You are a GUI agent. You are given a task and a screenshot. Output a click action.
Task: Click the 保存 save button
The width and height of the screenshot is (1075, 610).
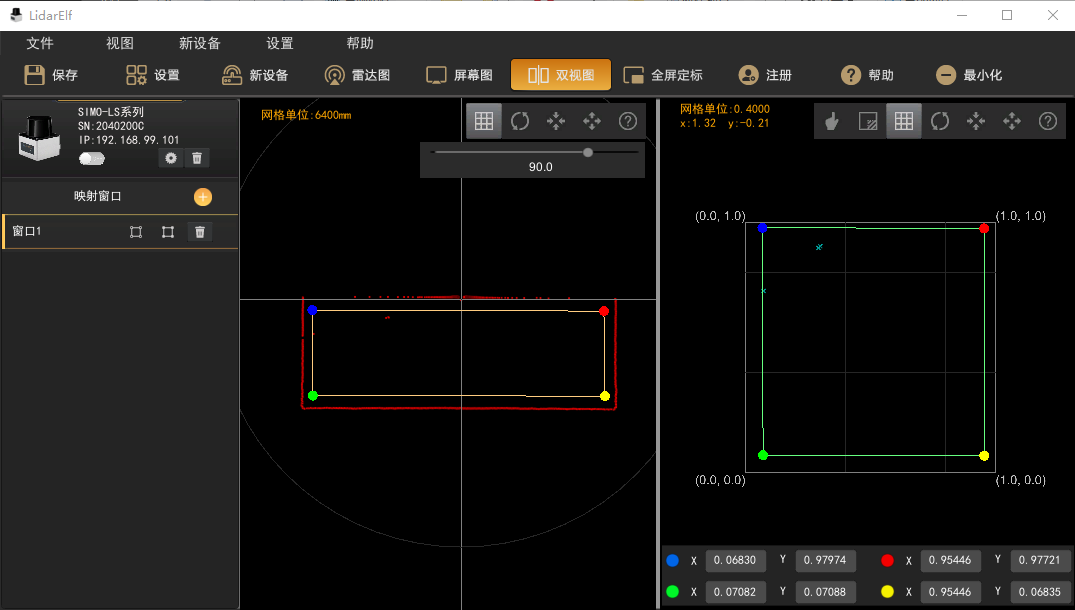(x=51, y=75)
